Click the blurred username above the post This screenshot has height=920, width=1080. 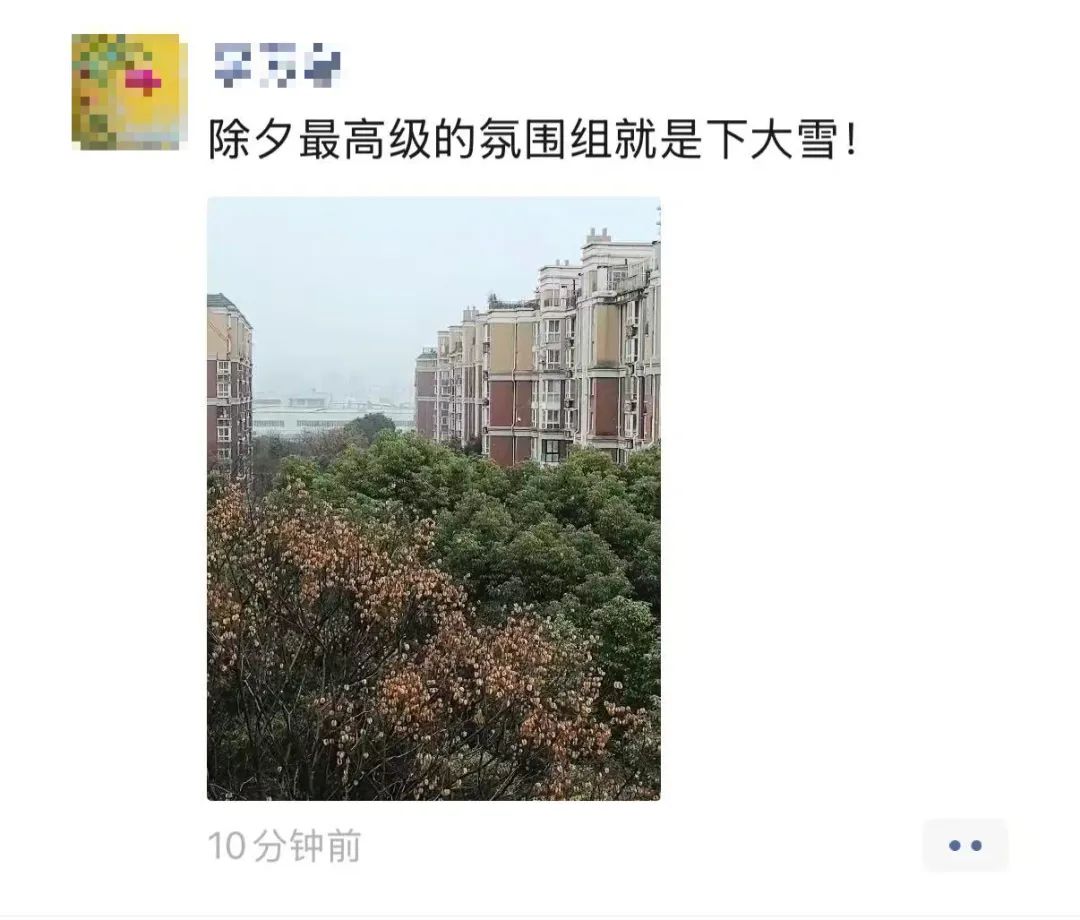click(278, 65)
